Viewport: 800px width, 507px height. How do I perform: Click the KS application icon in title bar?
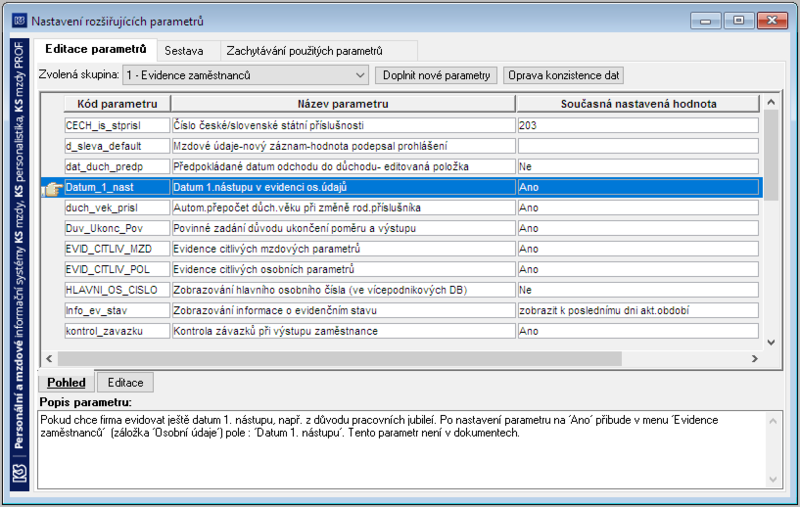pyautogui.click(x=19, y=20)
